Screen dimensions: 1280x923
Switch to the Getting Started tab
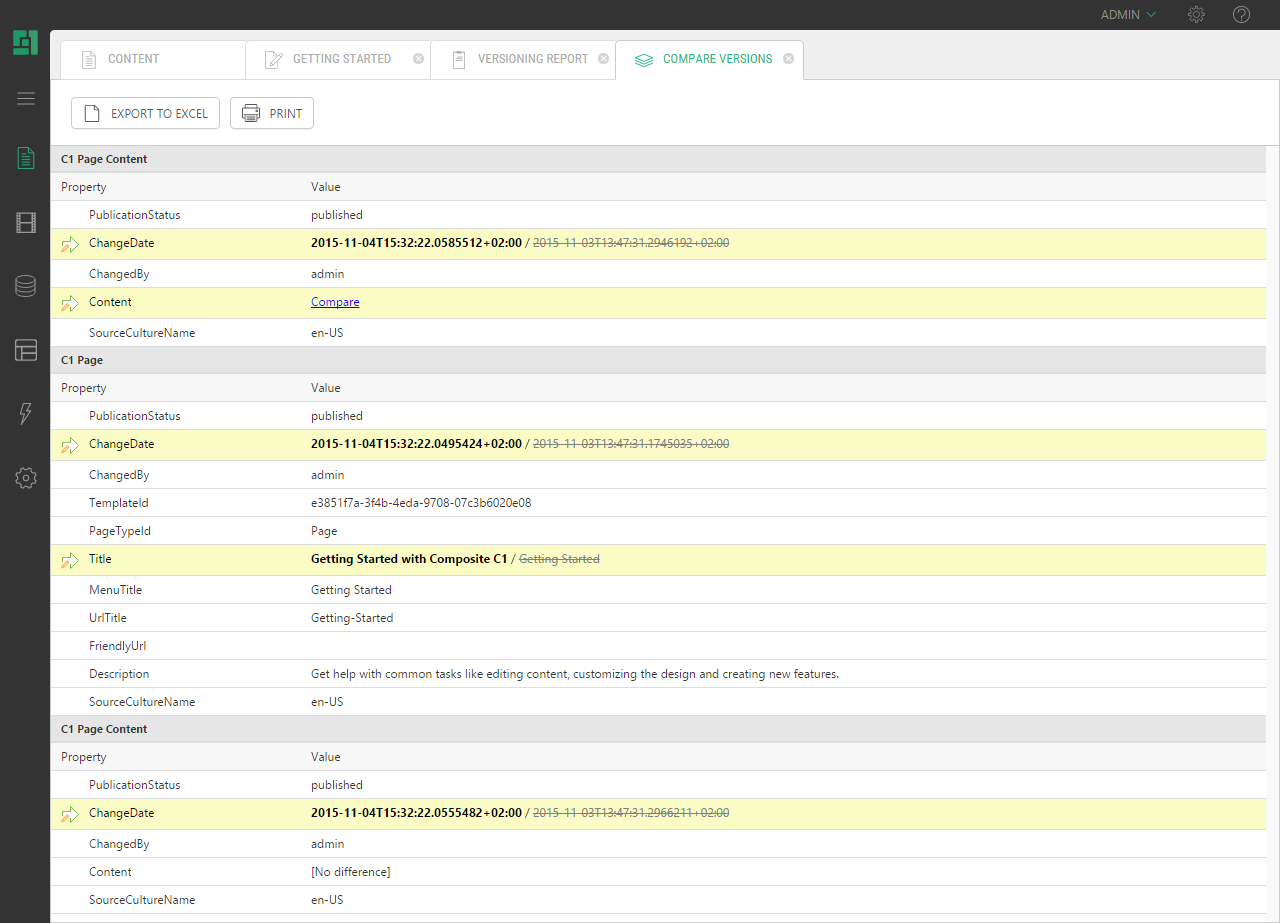click(x=341, y=59)
